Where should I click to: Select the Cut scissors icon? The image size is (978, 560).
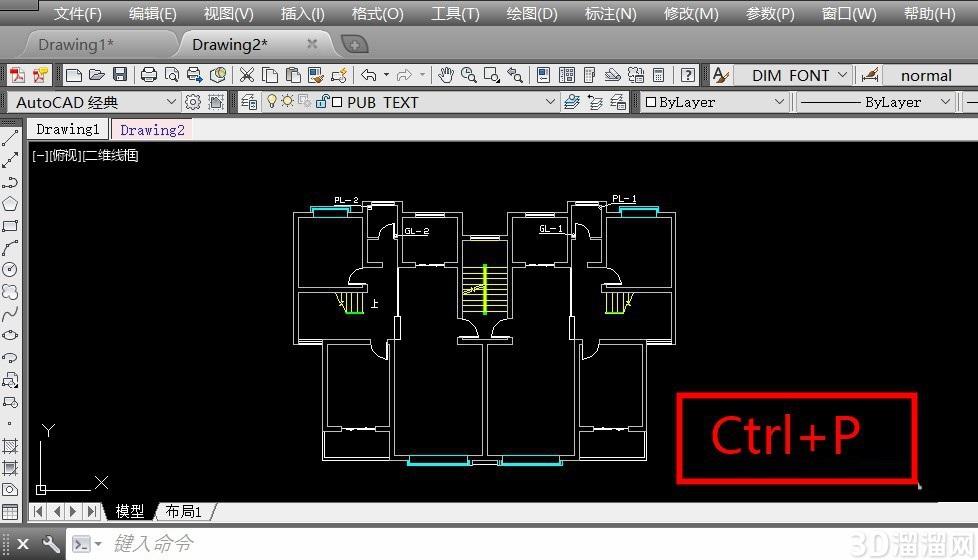click(x=247, y=75)
